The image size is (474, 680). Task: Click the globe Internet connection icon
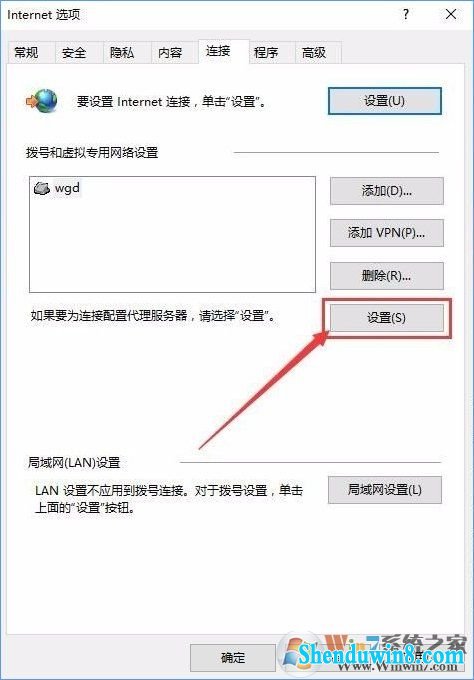(42, 101)
